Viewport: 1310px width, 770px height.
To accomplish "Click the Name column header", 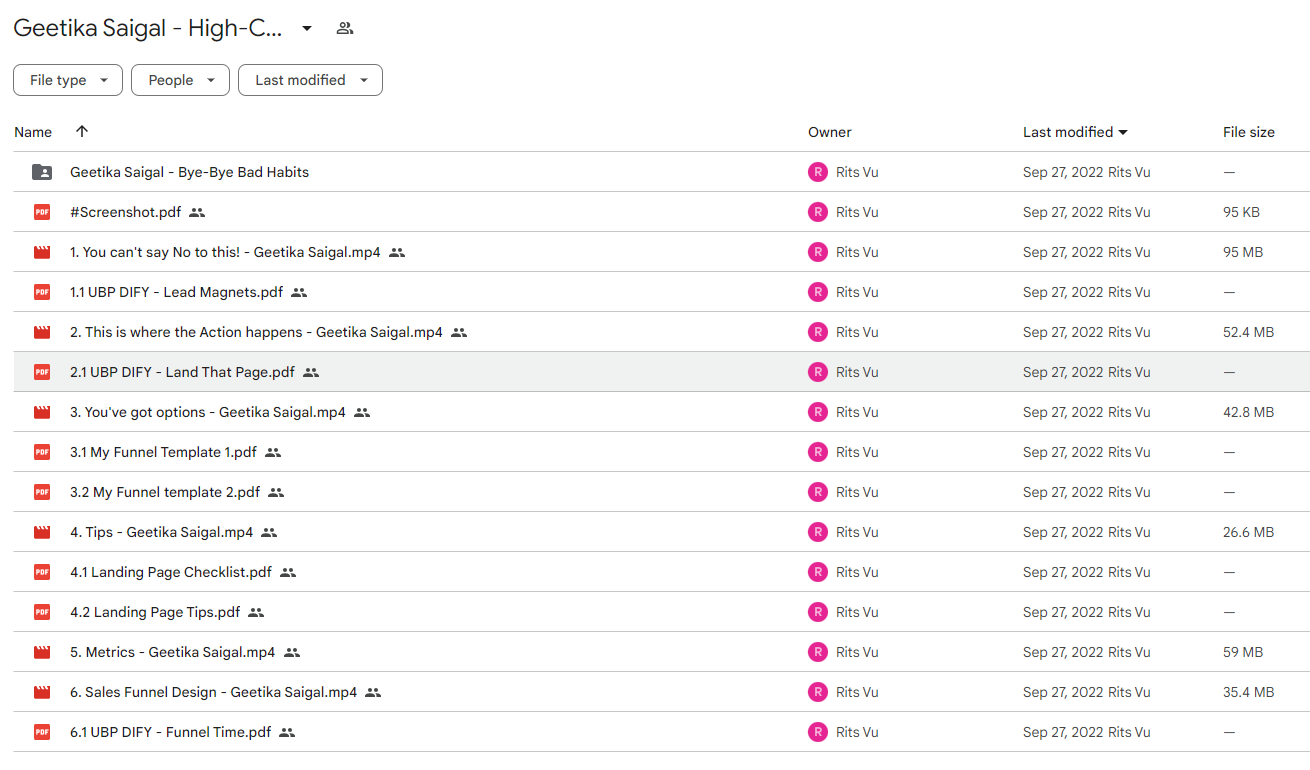I will point(33,132).
